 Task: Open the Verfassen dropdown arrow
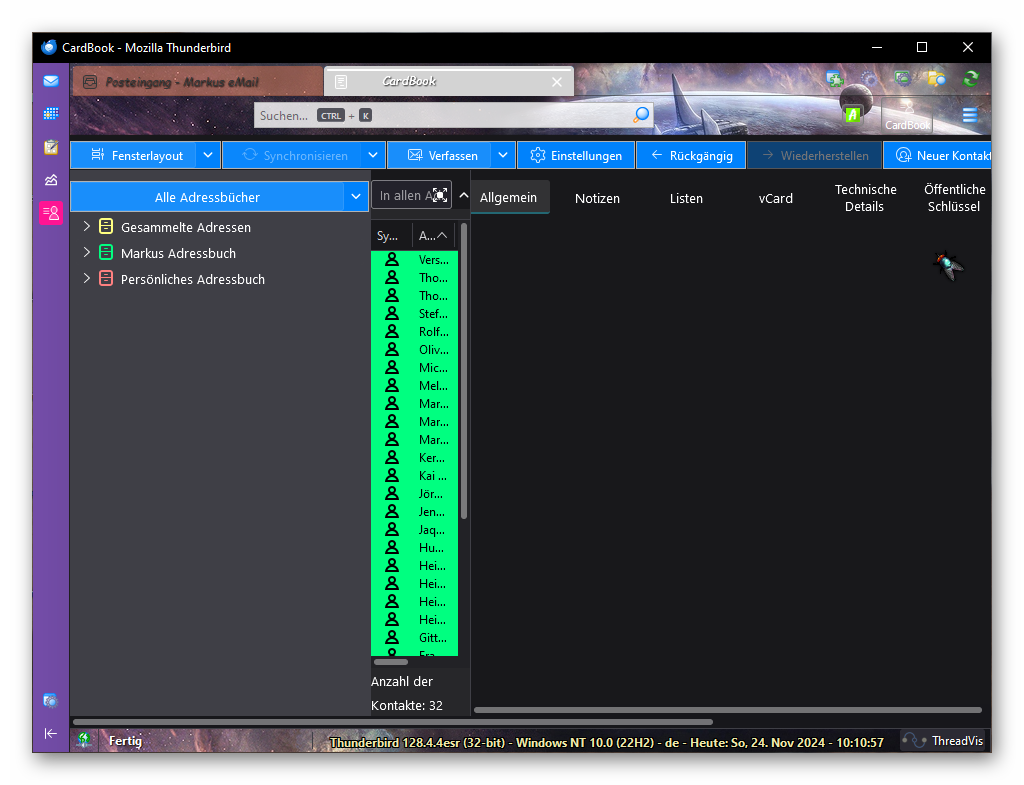click(503, 155)
